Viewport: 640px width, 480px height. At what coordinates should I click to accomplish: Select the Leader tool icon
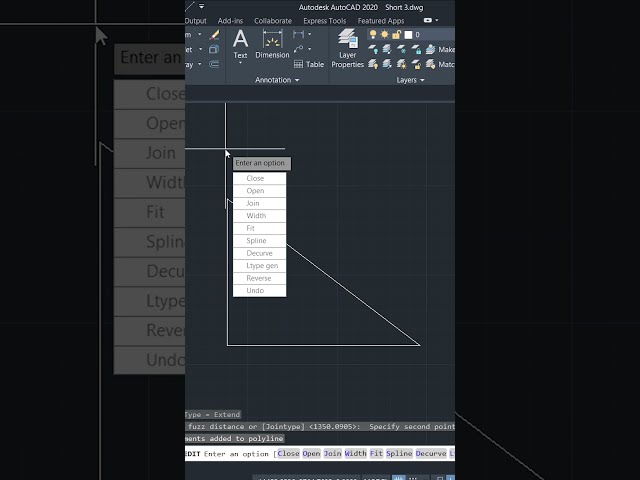(298, 49)
